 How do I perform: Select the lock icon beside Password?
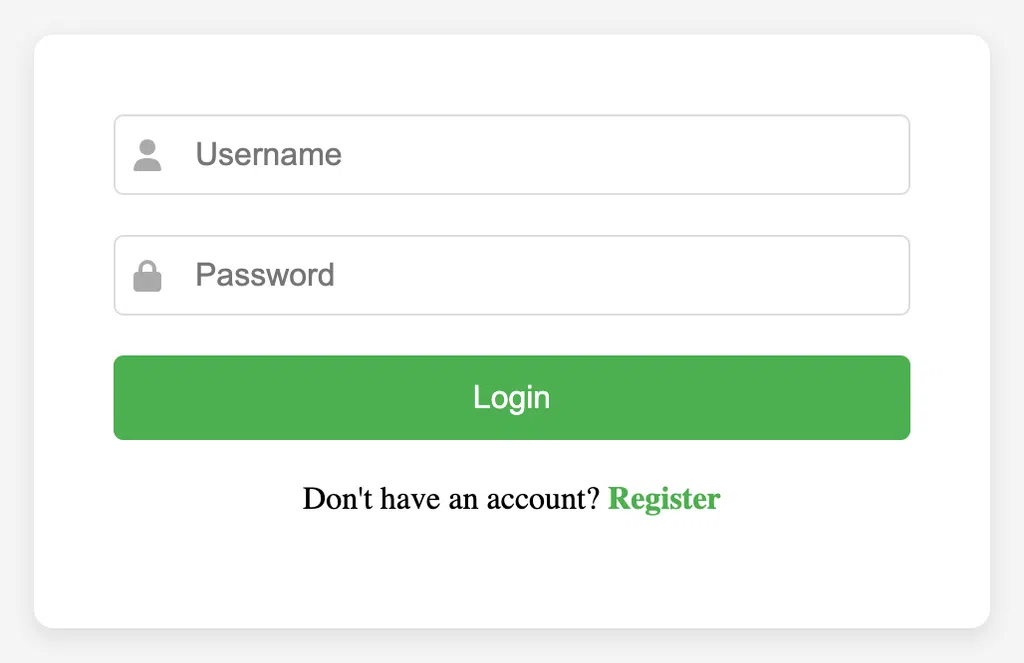pos(147,276)
